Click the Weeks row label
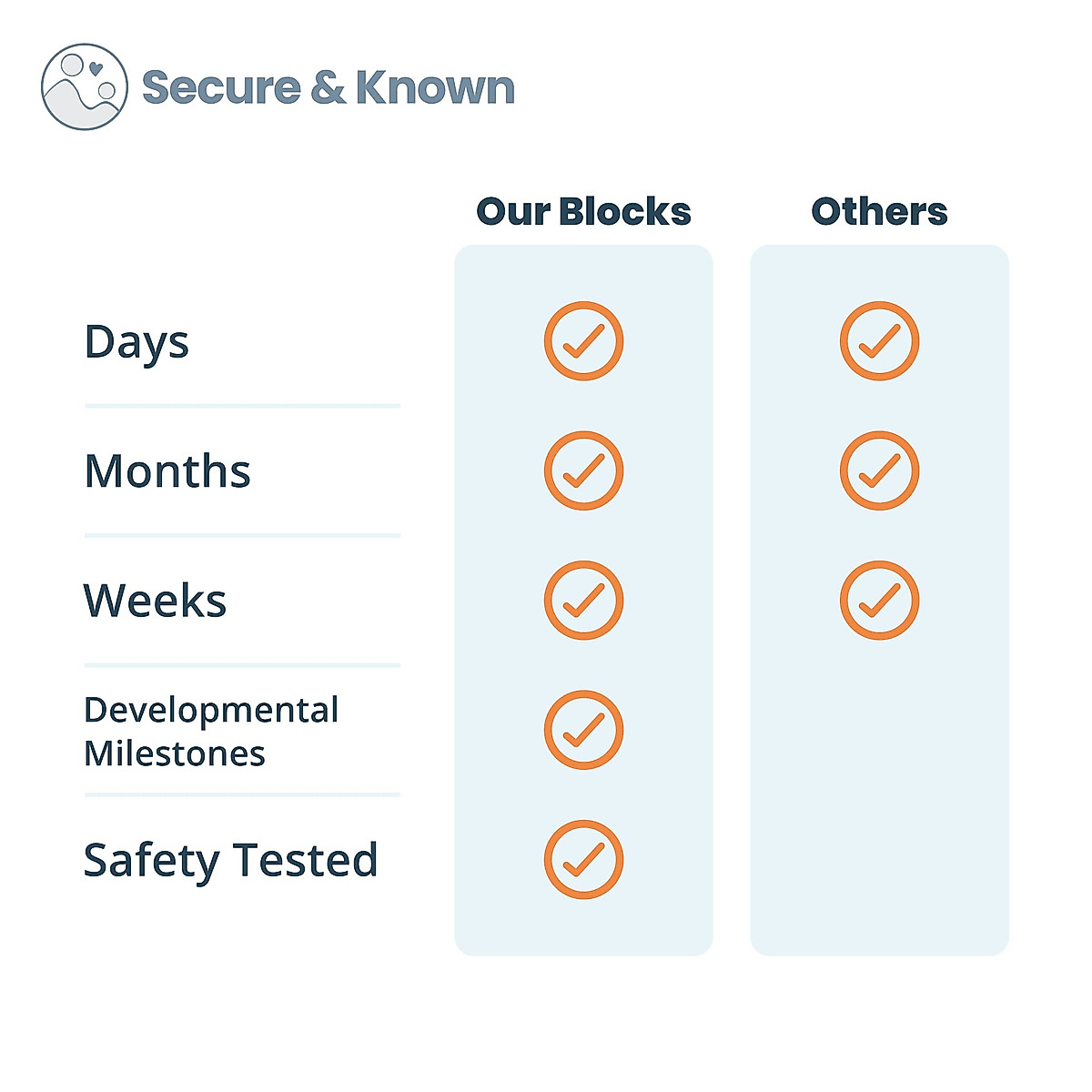The height and width of the screenshot is (1092, 1092). (155, 601)
